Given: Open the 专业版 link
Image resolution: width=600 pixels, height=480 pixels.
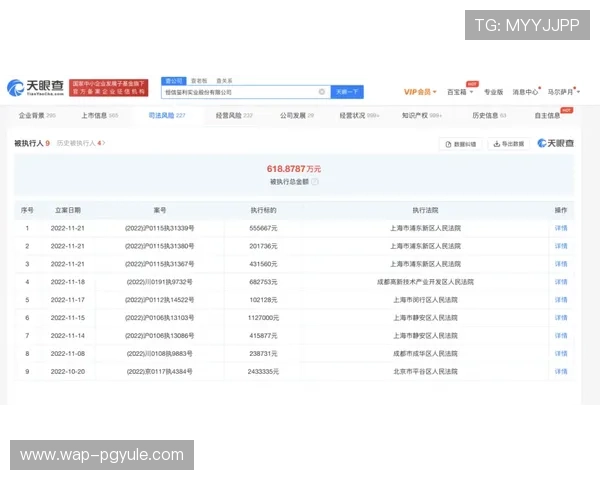Looking at the screenshot, I should point(493,92).
